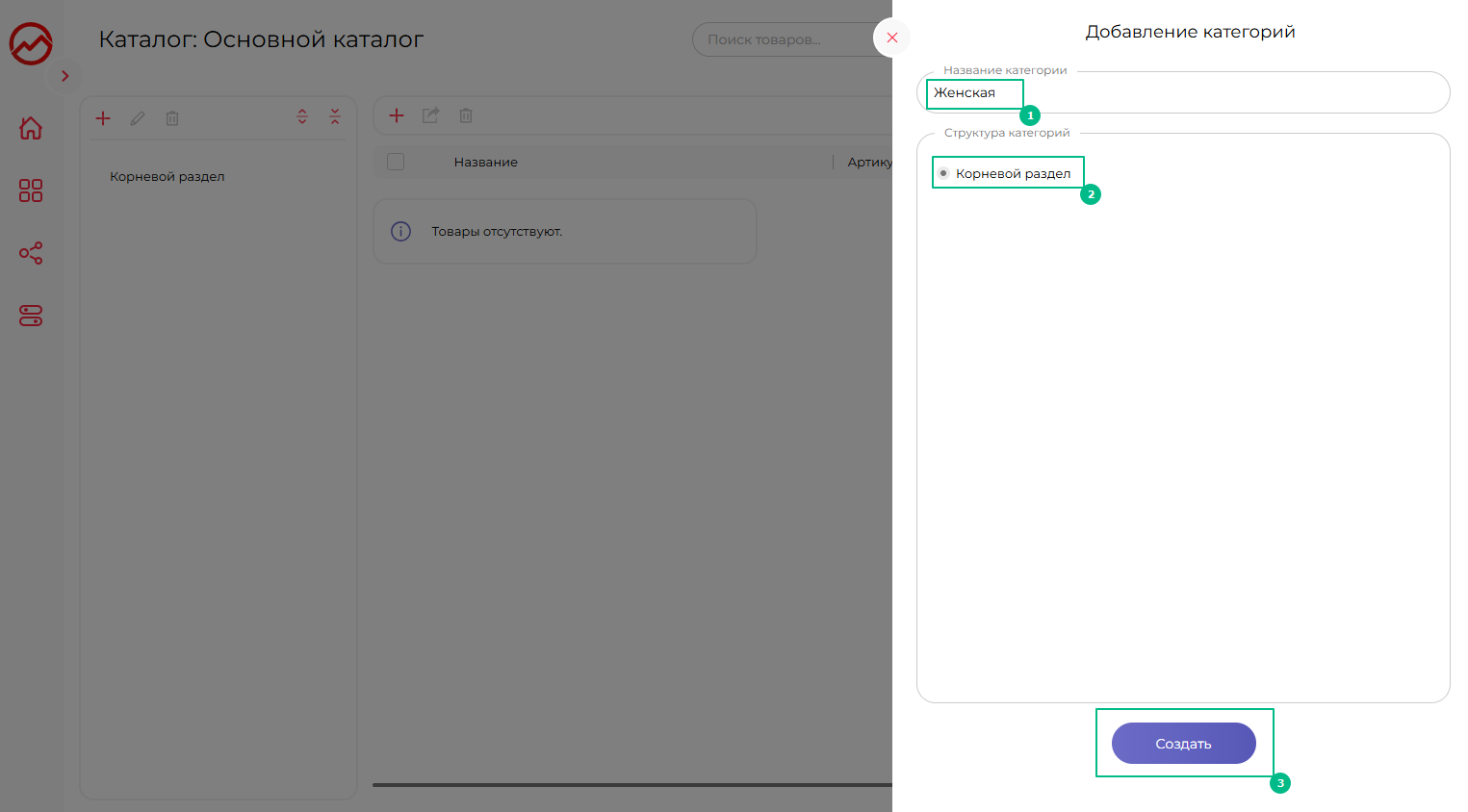Add new category with plus icon
This screenshot has width=1468, height=812.
pos(103,118)
